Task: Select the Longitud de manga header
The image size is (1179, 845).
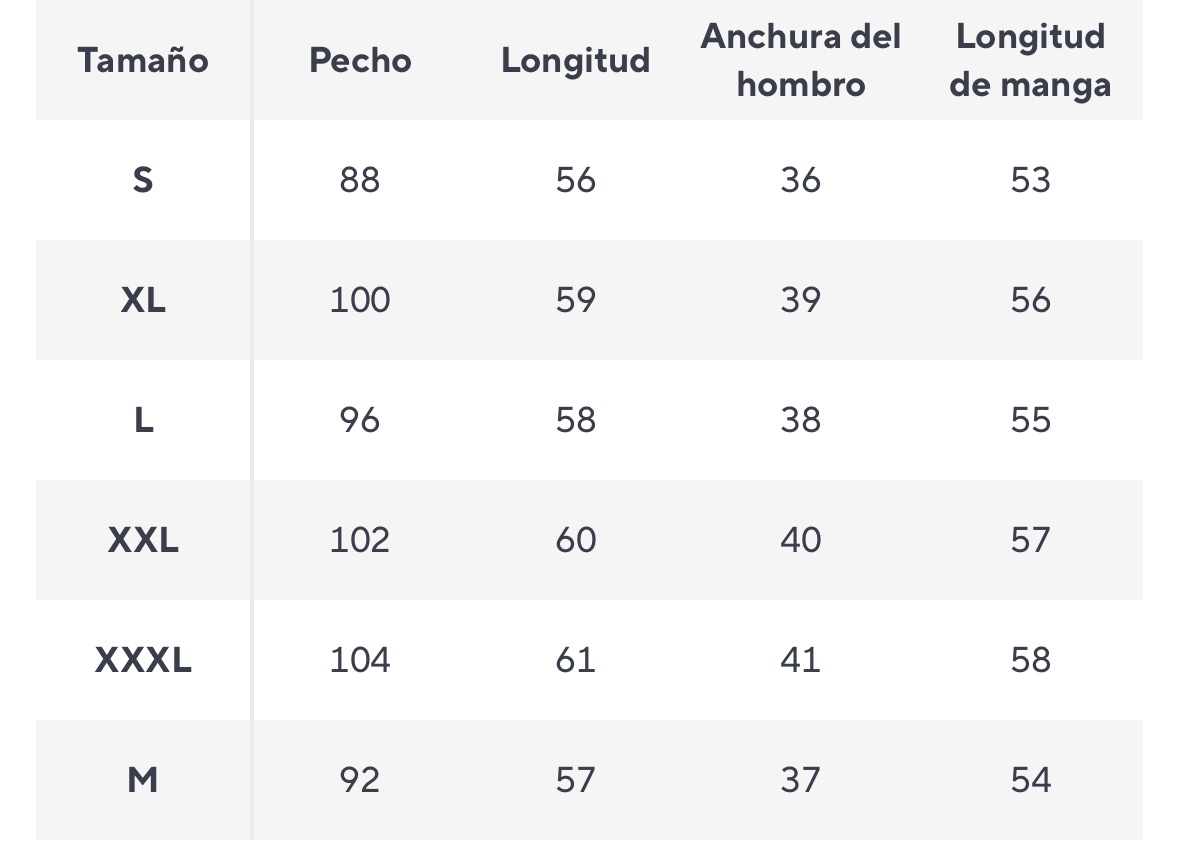Action: (x=1030, y=61)
